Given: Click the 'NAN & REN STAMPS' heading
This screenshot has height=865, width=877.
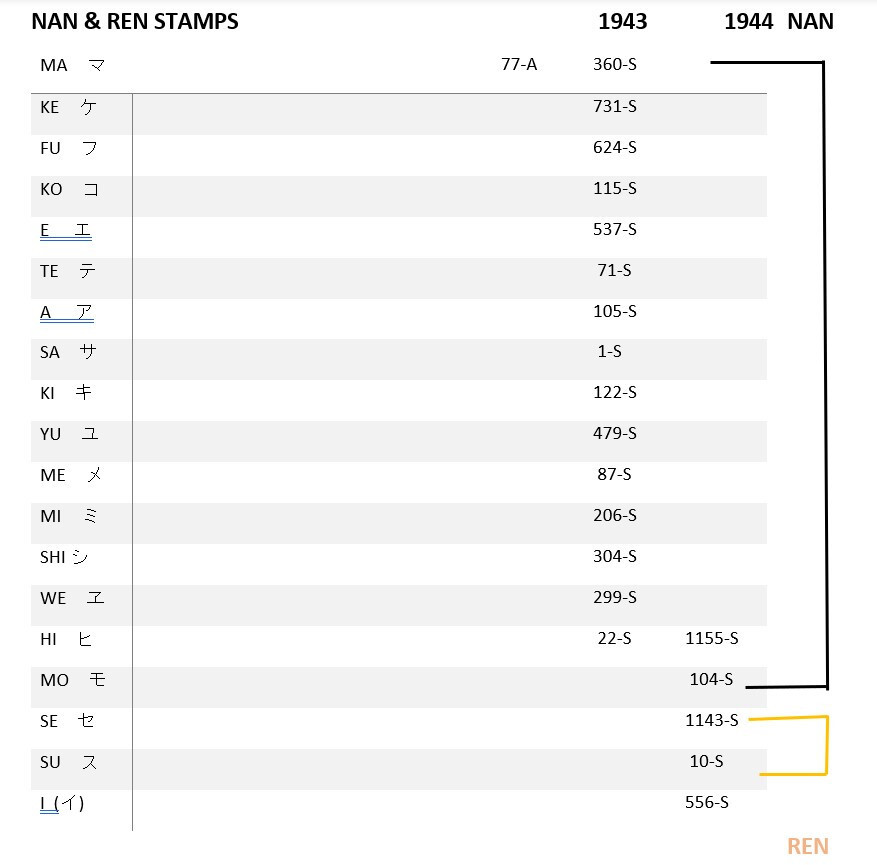Looking at the screenshot, I should click(x=135, y=22).
